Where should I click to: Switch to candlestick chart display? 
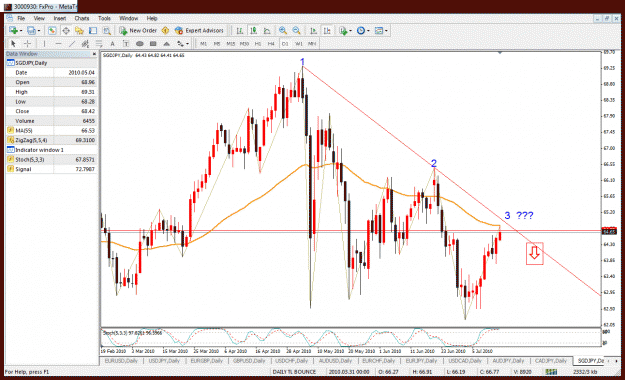[254, 31]
